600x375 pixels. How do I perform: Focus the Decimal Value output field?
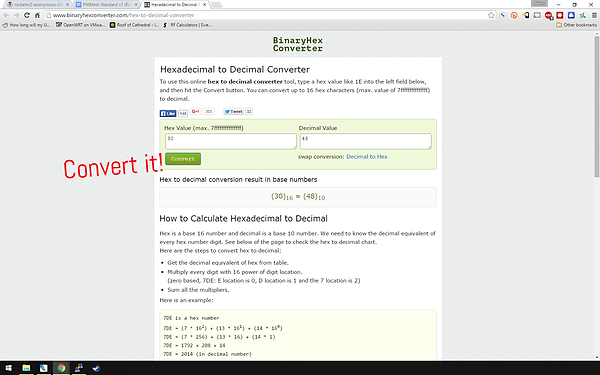click(365, 141)
